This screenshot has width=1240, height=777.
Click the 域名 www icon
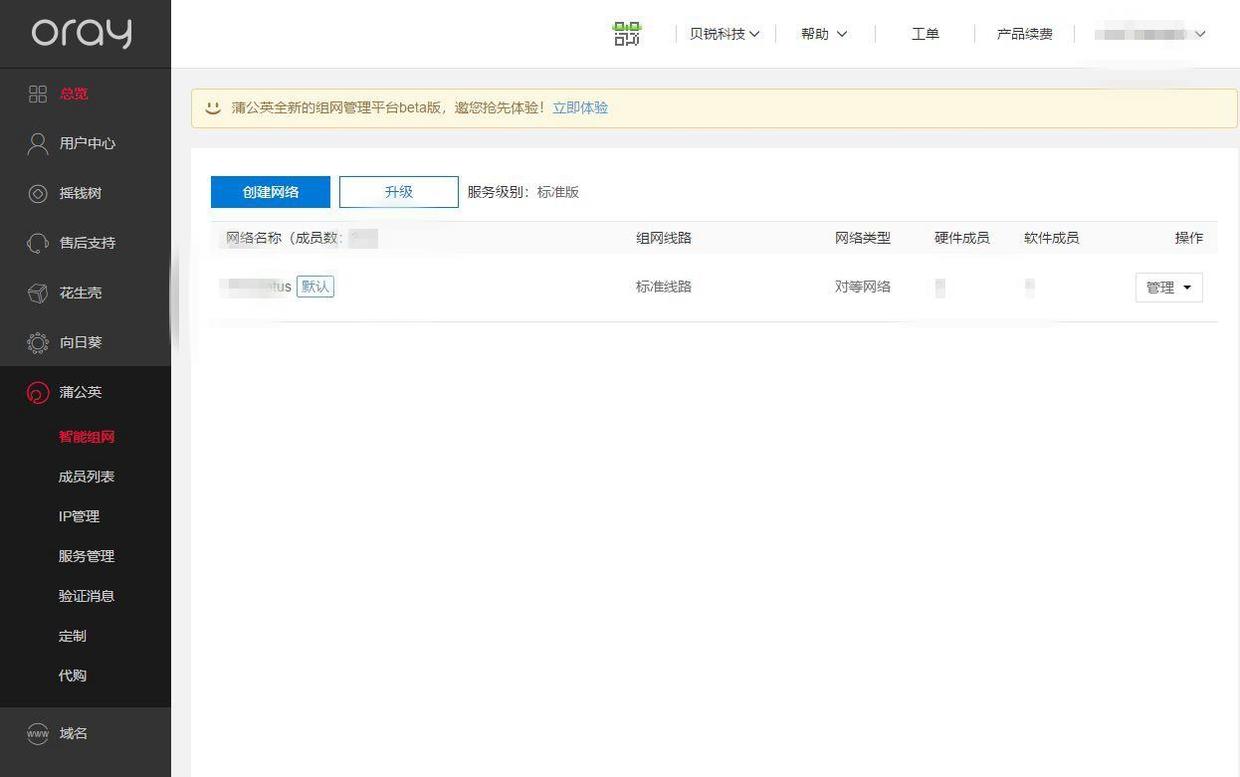(x=38, y=733)
